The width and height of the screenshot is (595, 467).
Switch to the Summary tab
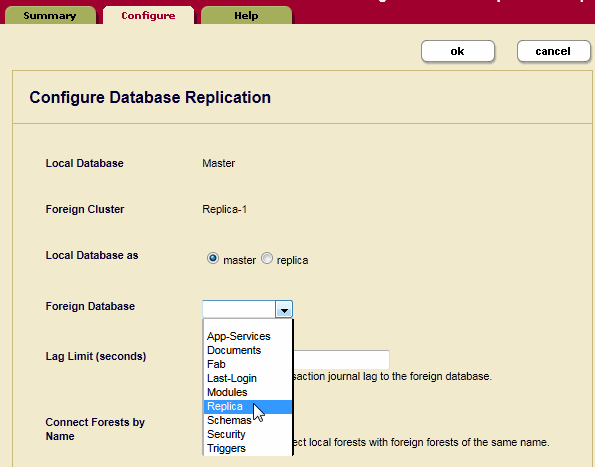(x=50, y=16)
